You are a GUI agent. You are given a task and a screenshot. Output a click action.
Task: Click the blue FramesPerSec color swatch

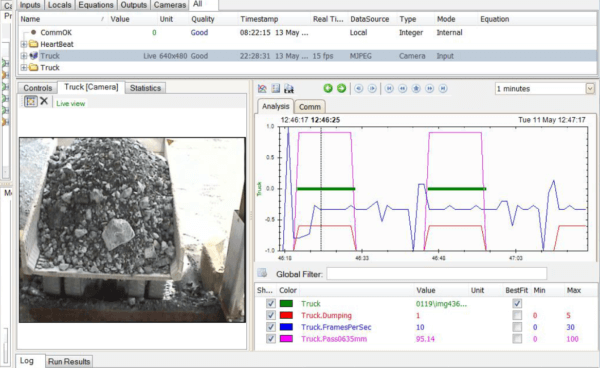286,327
